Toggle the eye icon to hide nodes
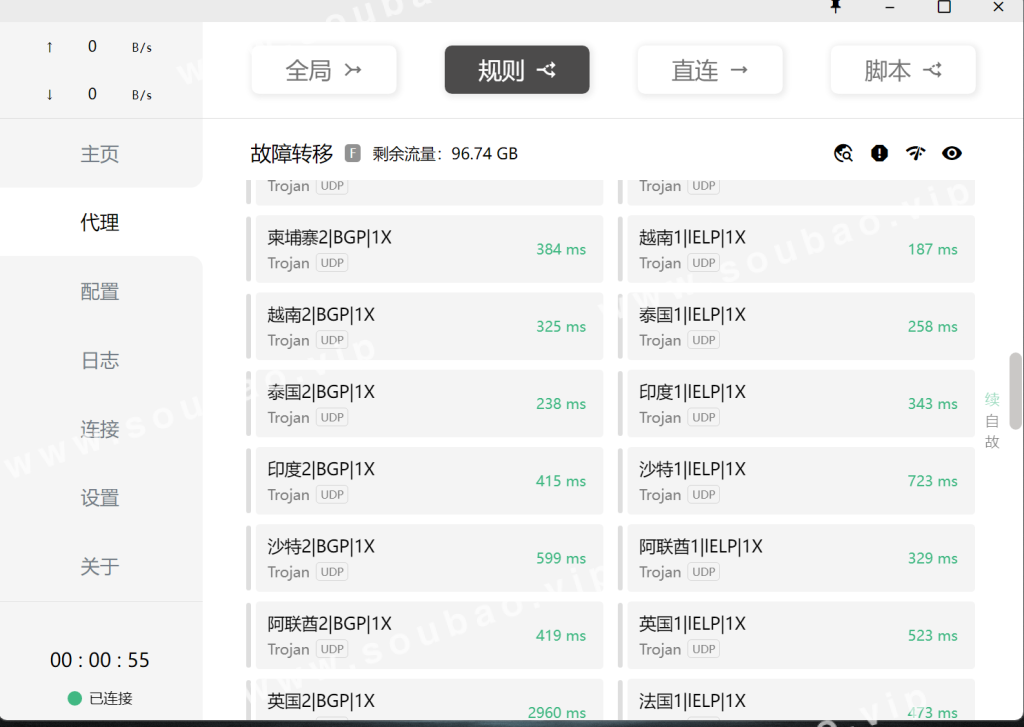 click(x=952, y=153)
